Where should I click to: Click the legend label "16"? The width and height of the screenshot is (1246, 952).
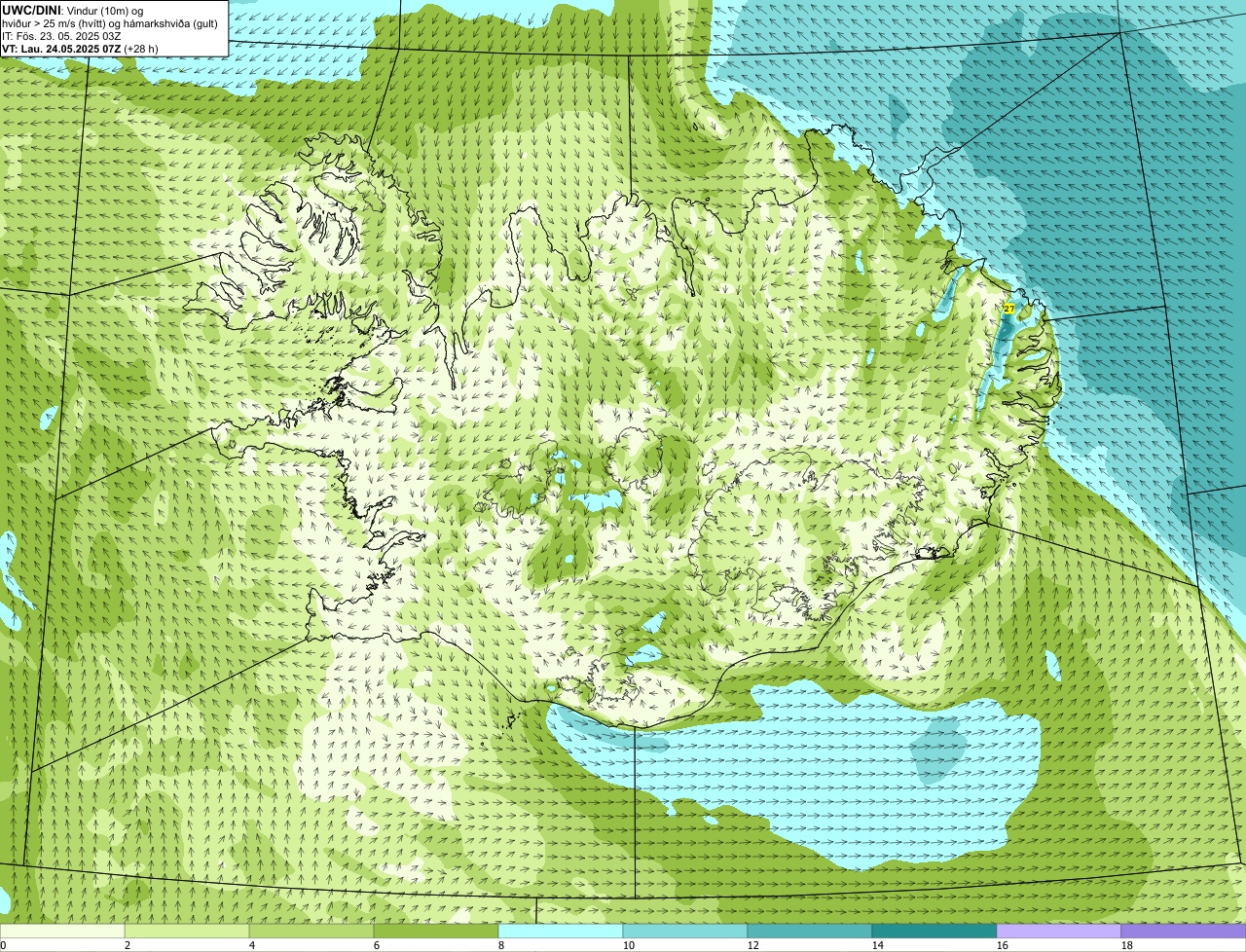(1003, 945)
